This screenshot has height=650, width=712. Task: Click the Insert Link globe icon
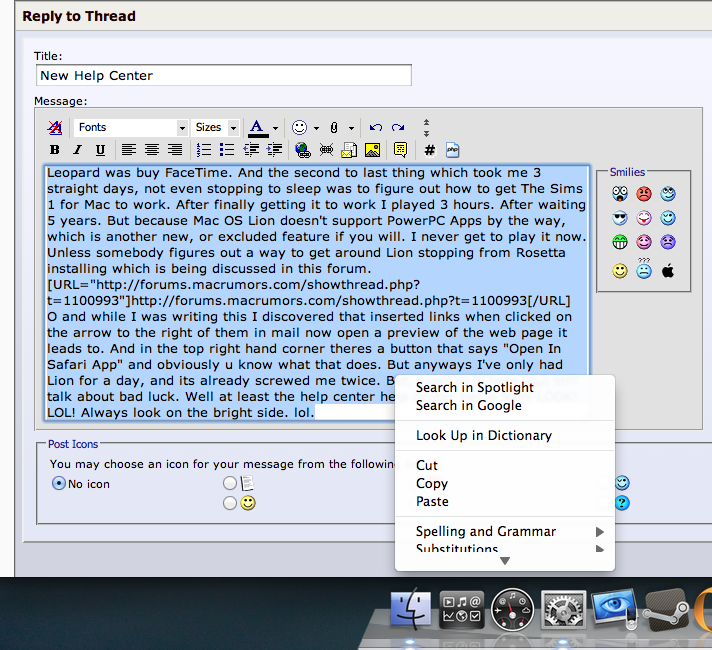coord(303,150)
